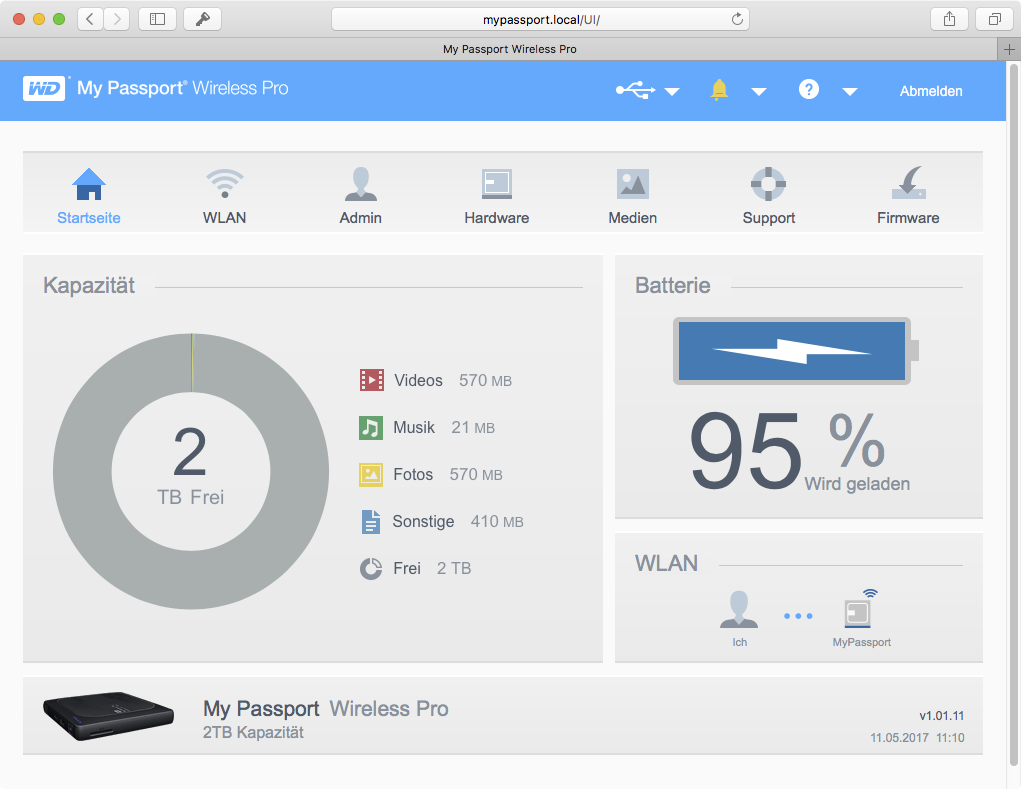Click the '2 TB' Frei value
Viewport: 1021px width, 789px height.
[x=454, y=568]
